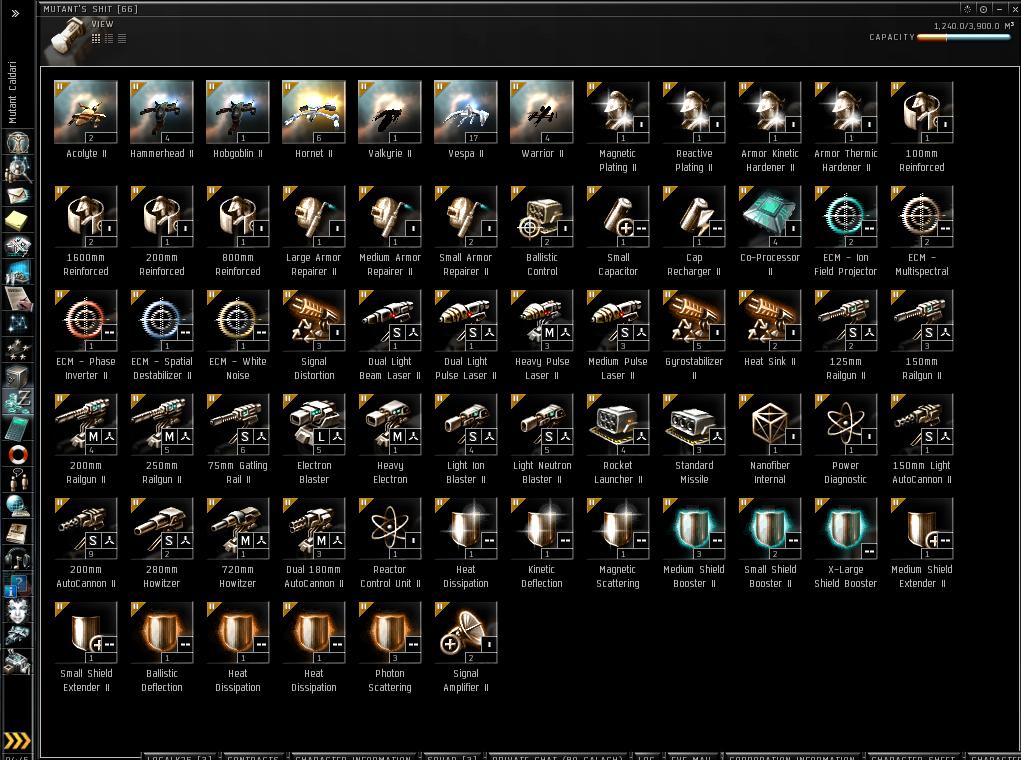Image resolution: width=1021 pixels, height=760 pixels.
Task: Click the yellow triple-chevron at sidebar bottom
Action: (17, 740)
